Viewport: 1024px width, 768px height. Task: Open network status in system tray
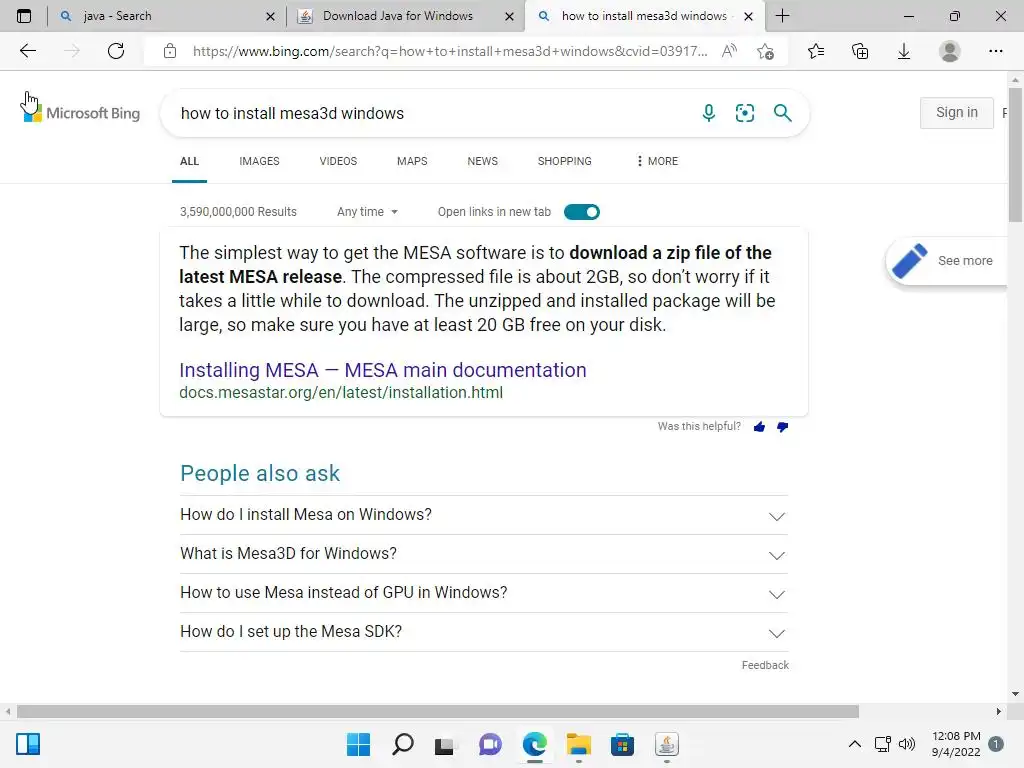(x=882, y=744)
